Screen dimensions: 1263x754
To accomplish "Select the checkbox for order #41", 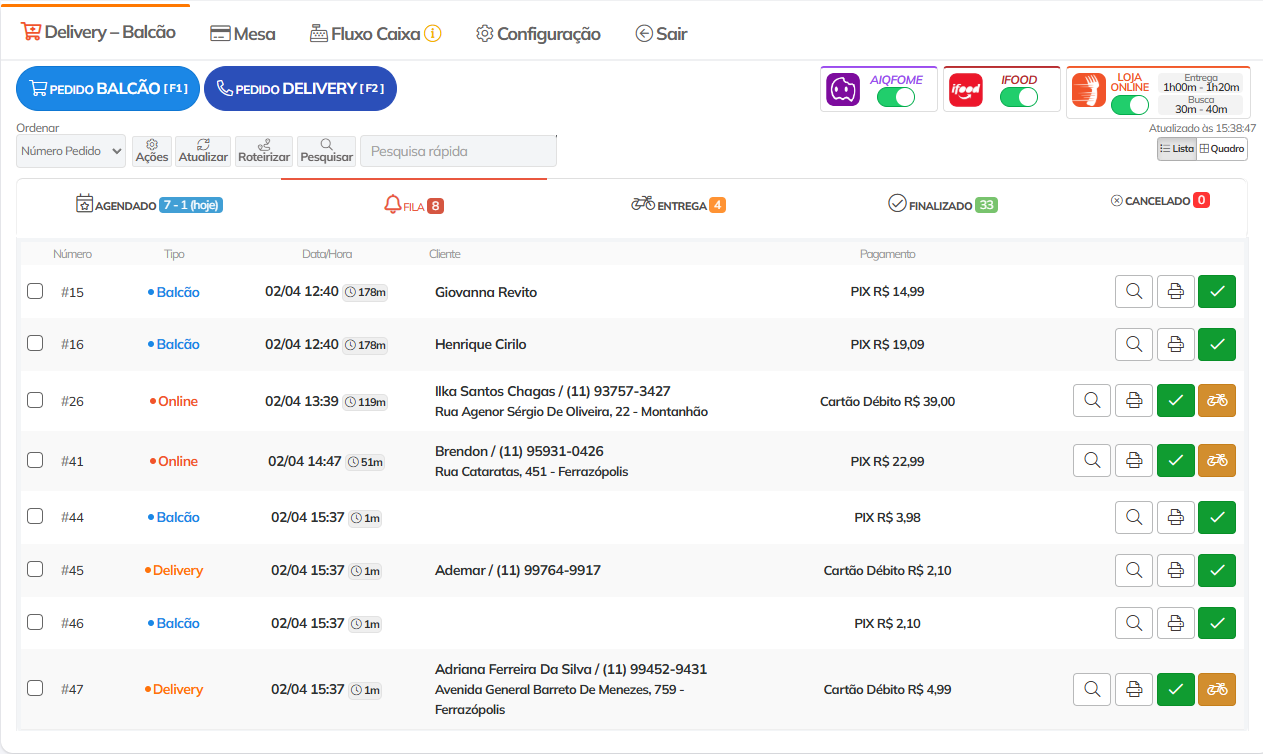I will click(35, 460).
